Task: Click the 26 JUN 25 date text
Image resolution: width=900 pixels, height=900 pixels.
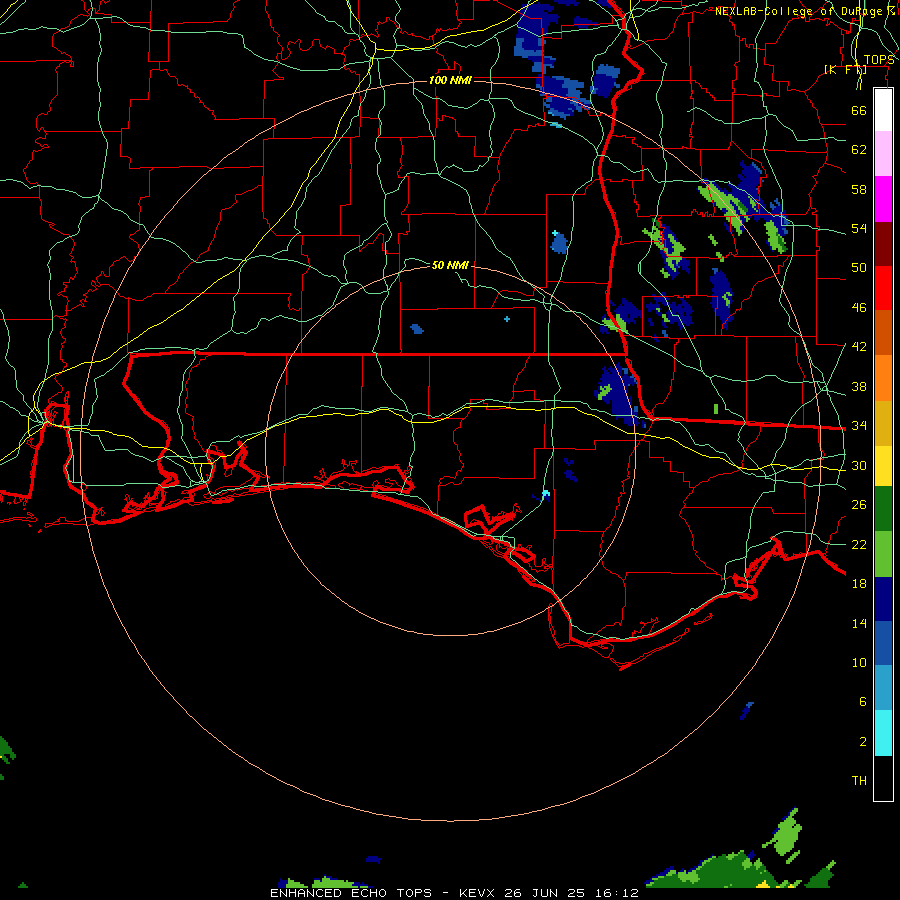Action: (544, 893)
